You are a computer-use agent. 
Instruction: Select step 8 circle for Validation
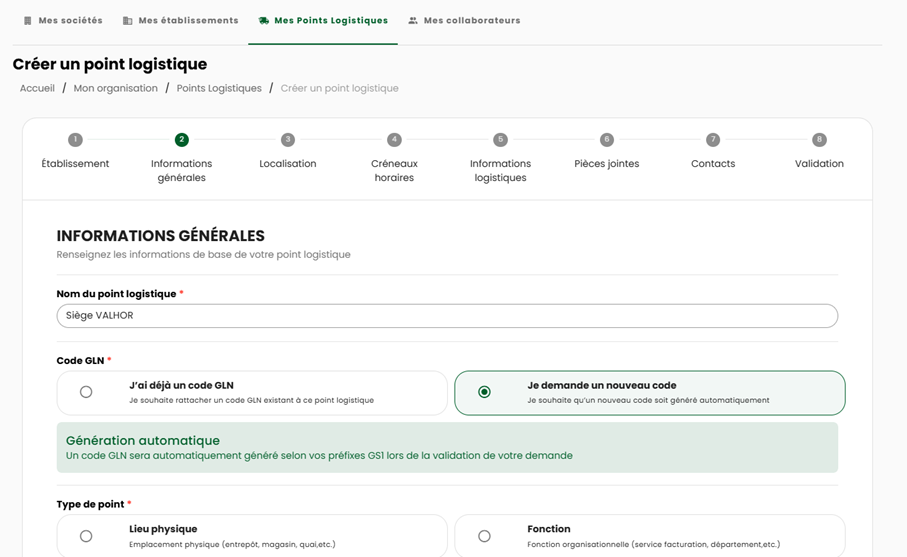point(819,139)
